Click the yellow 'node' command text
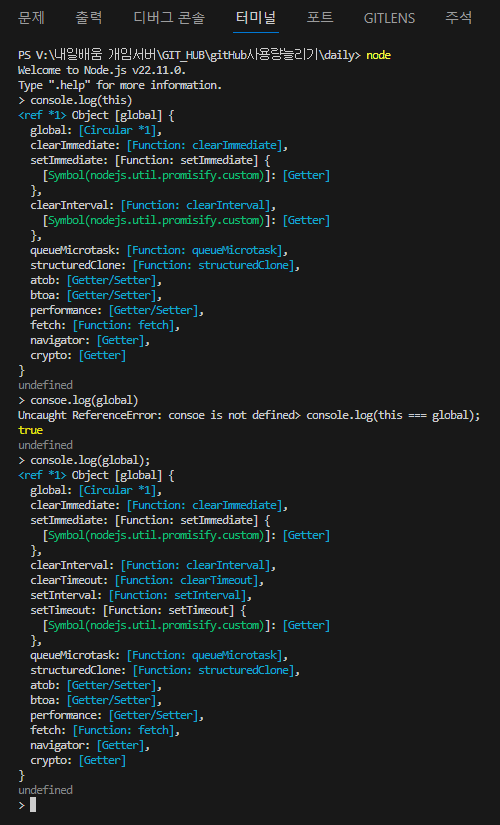 coord(378,55)
